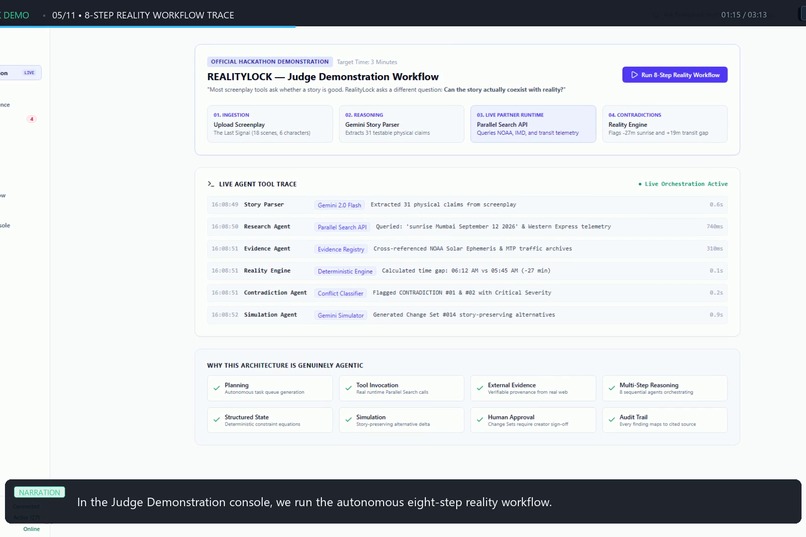806x537 pixels.
Task: Select the 02. Reasoning Gemini Story Parser card
Action: point(401,124)
